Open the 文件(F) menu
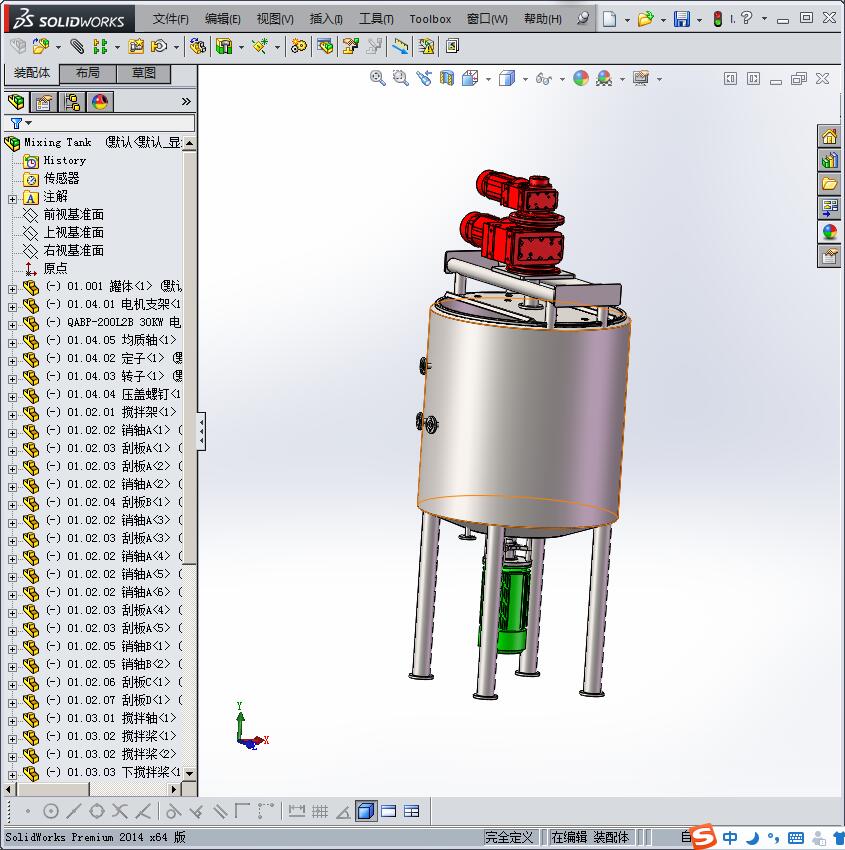This screenshot has height=850, width=845. tap(171, 19)
